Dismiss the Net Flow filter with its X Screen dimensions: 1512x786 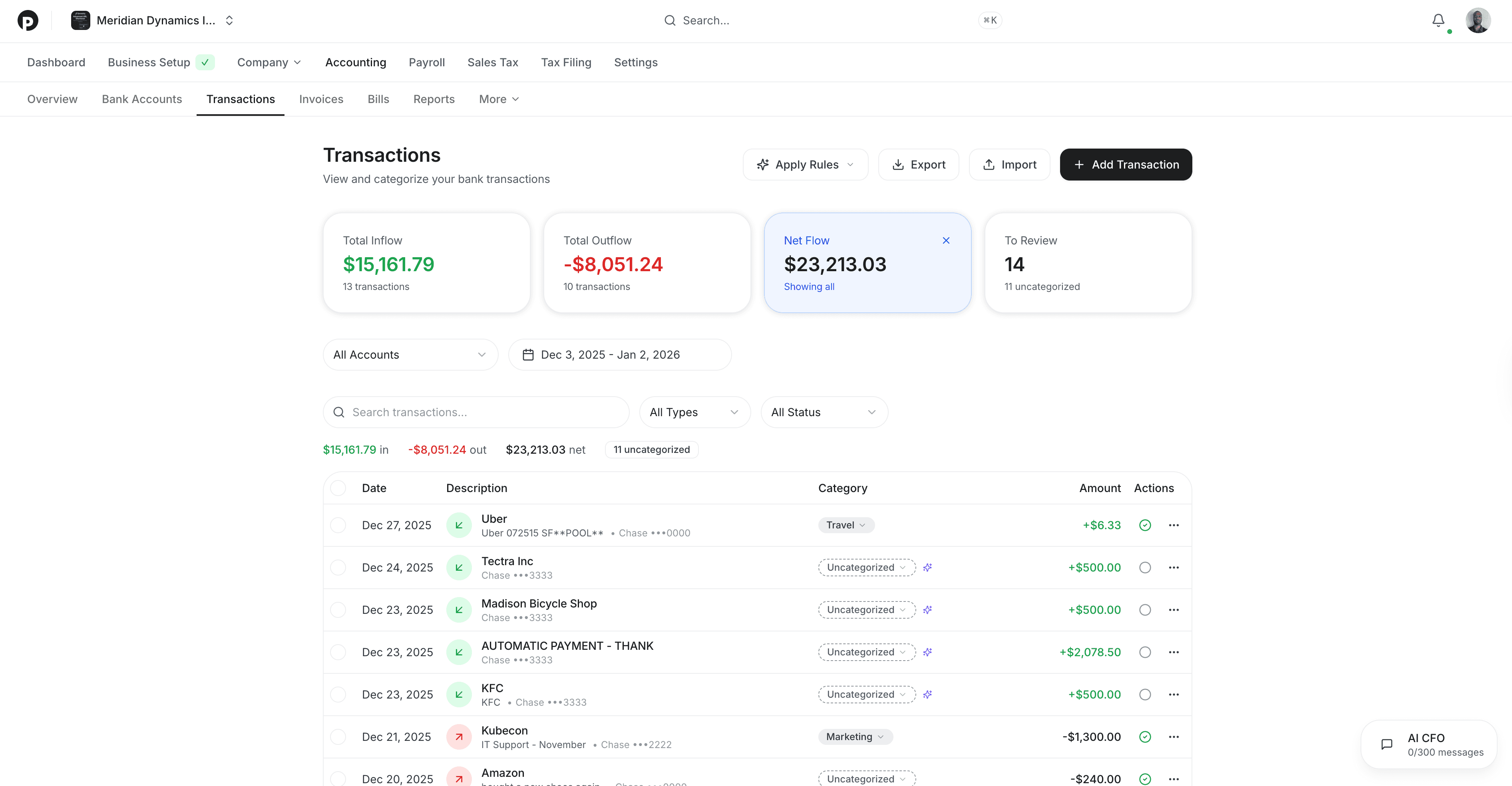pos(945,240)
